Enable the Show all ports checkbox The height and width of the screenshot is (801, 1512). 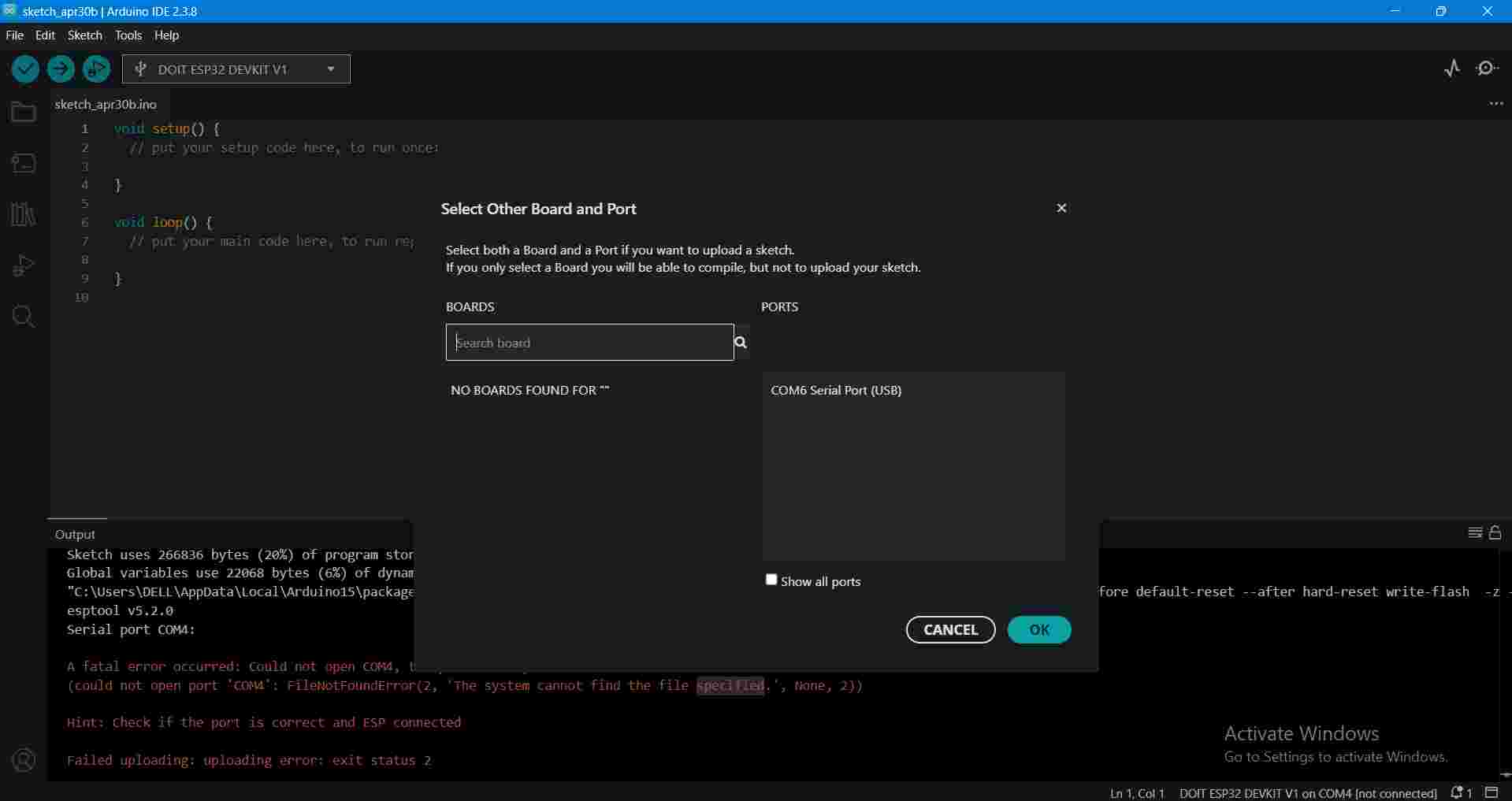(771, 580)
